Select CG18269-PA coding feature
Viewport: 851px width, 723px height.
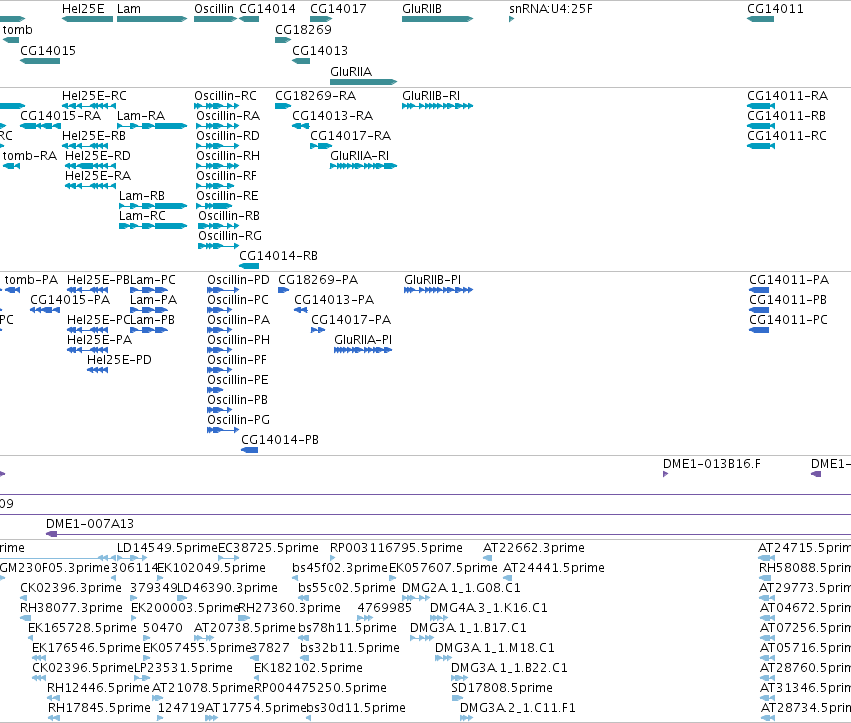[x=318, y=280]
